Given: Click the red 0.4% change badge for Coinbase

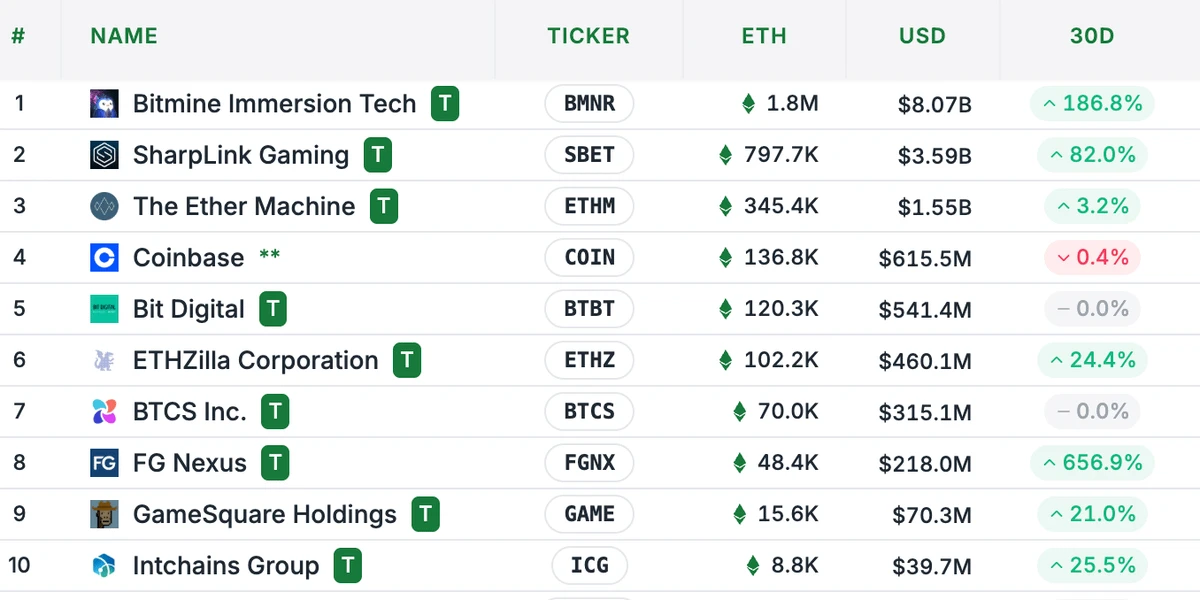Looking at the screenshot, I should [x=1092, y=258].
